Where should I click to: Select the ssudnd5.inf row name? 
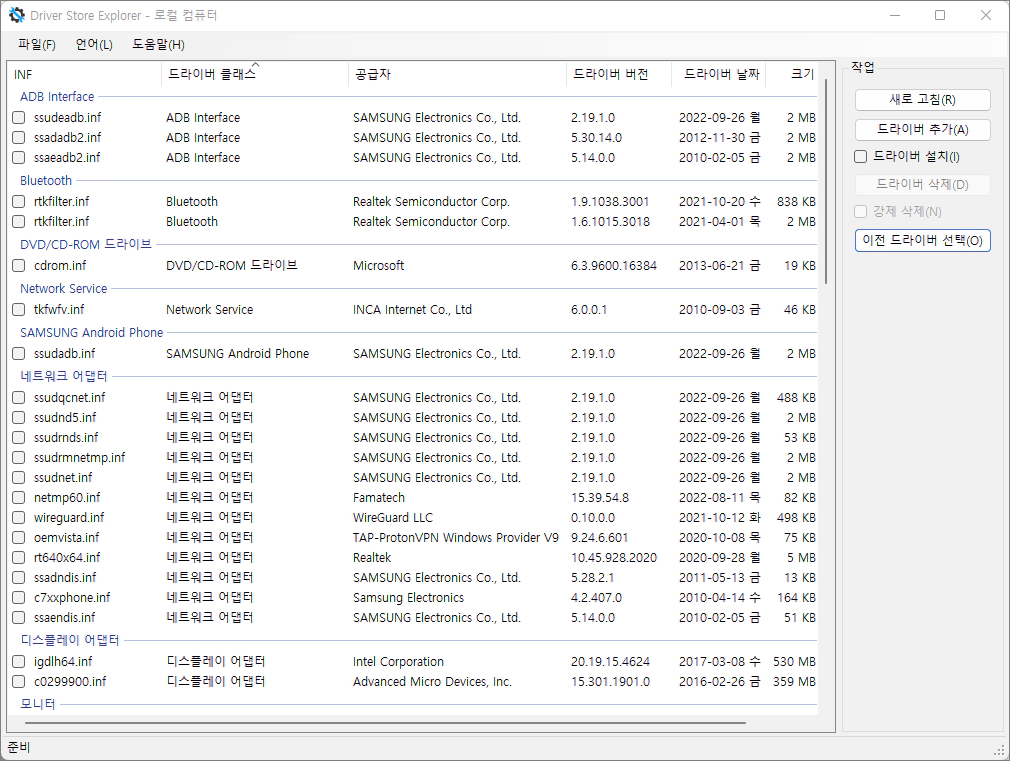point(65,418)
